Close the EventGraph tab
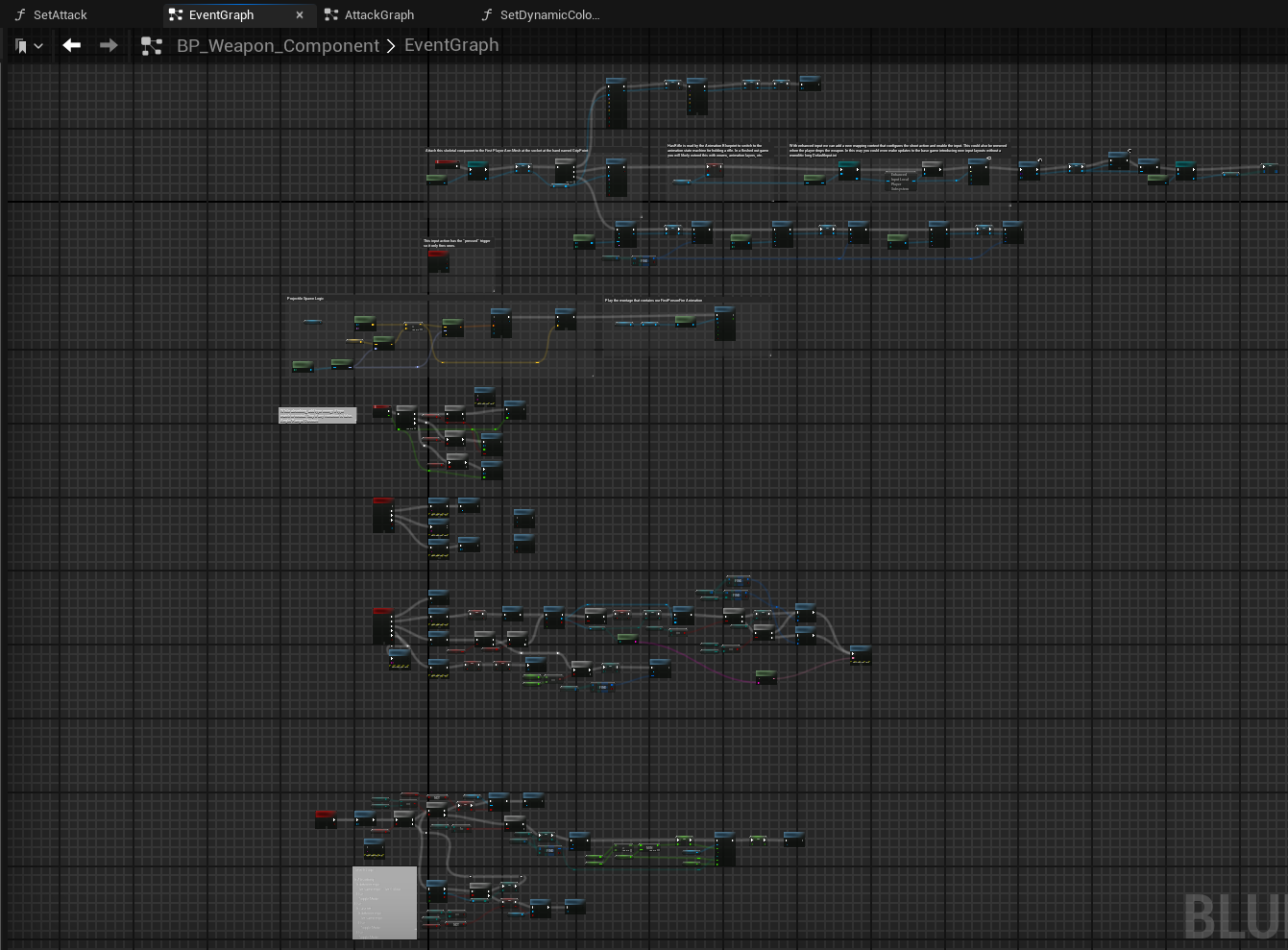Viewport: 1288px width, 950px height. coord(300,15)
